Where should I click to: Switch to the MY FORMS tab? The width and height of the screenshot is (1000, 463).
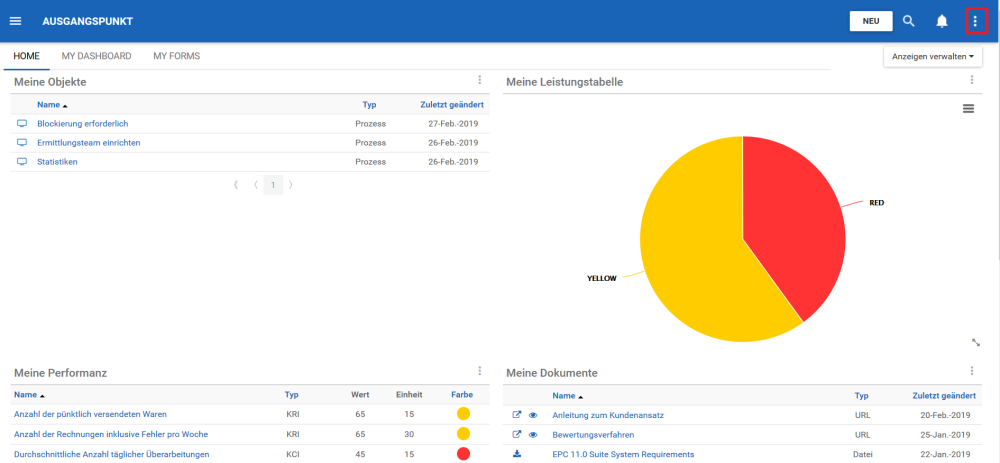(176, 56)
